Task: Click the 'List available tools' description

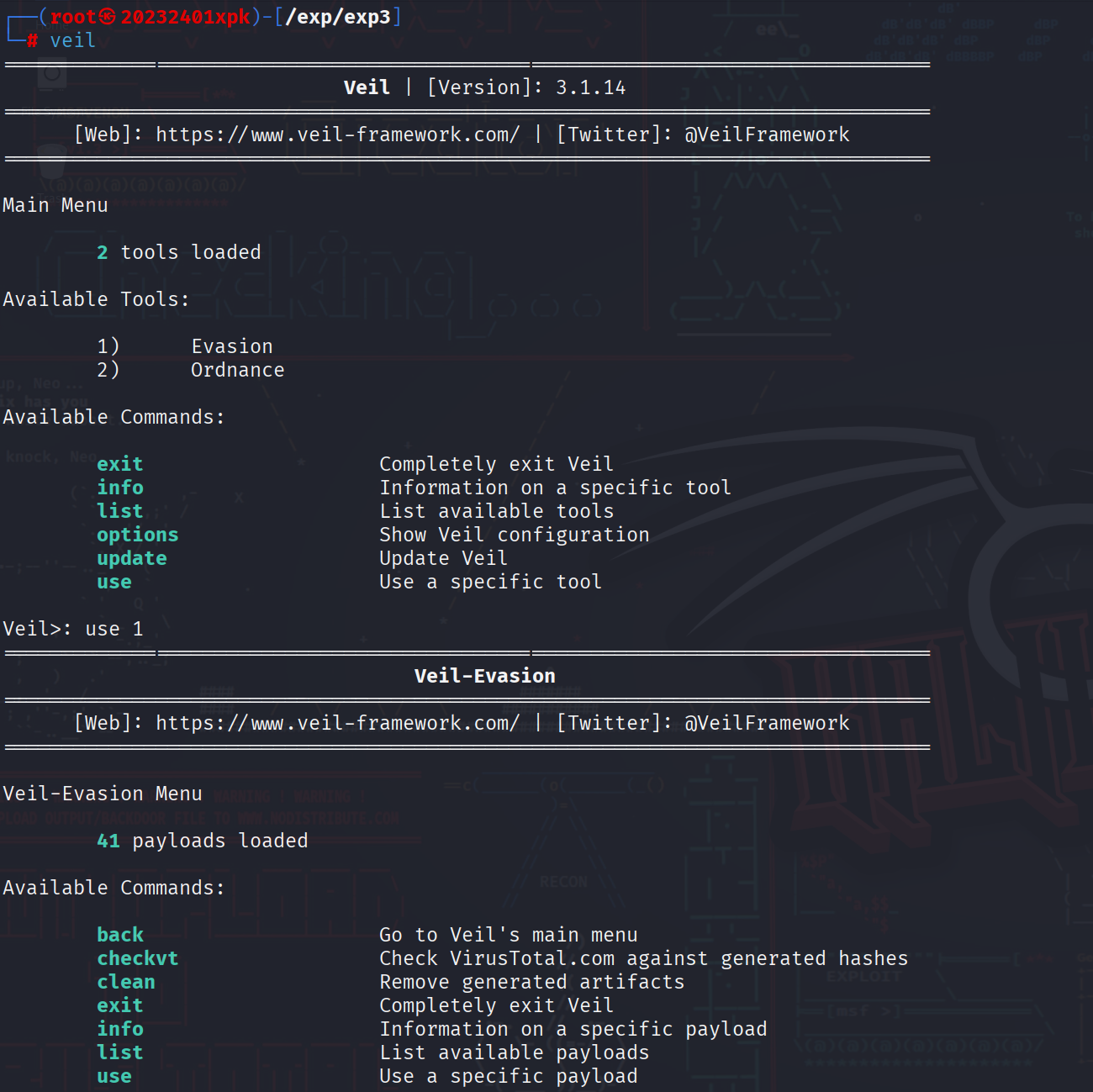Action: (497, 511)
